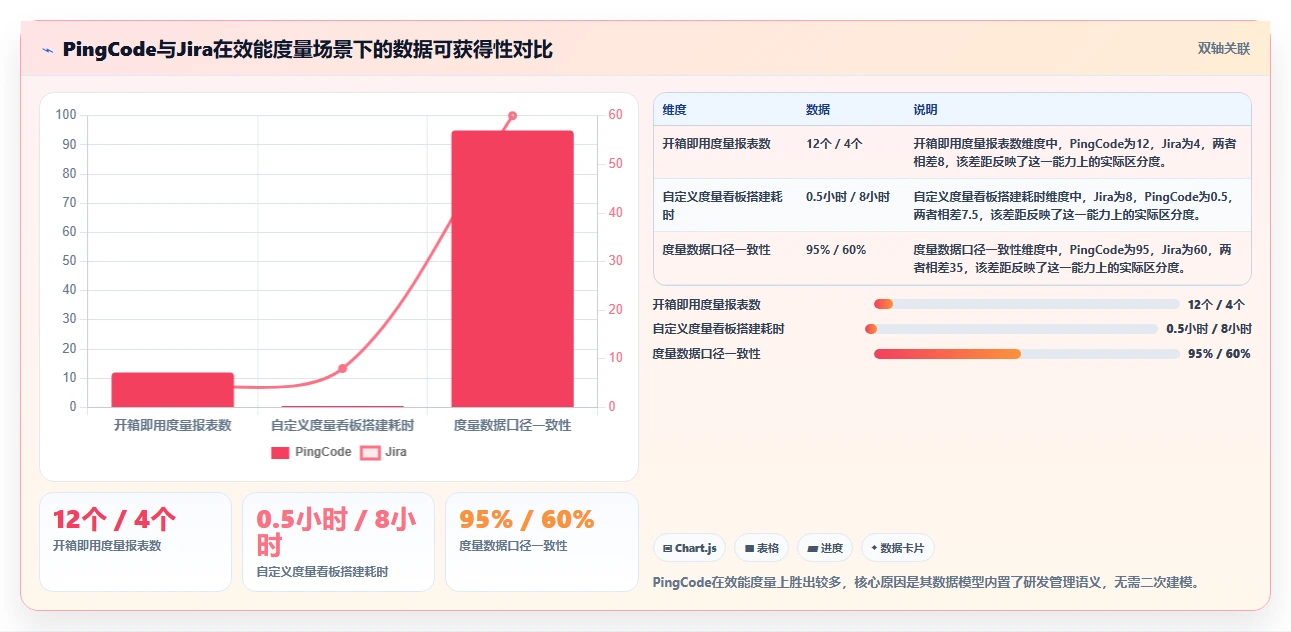Click table row label 开箱即用度量报表数

point(717,144)
